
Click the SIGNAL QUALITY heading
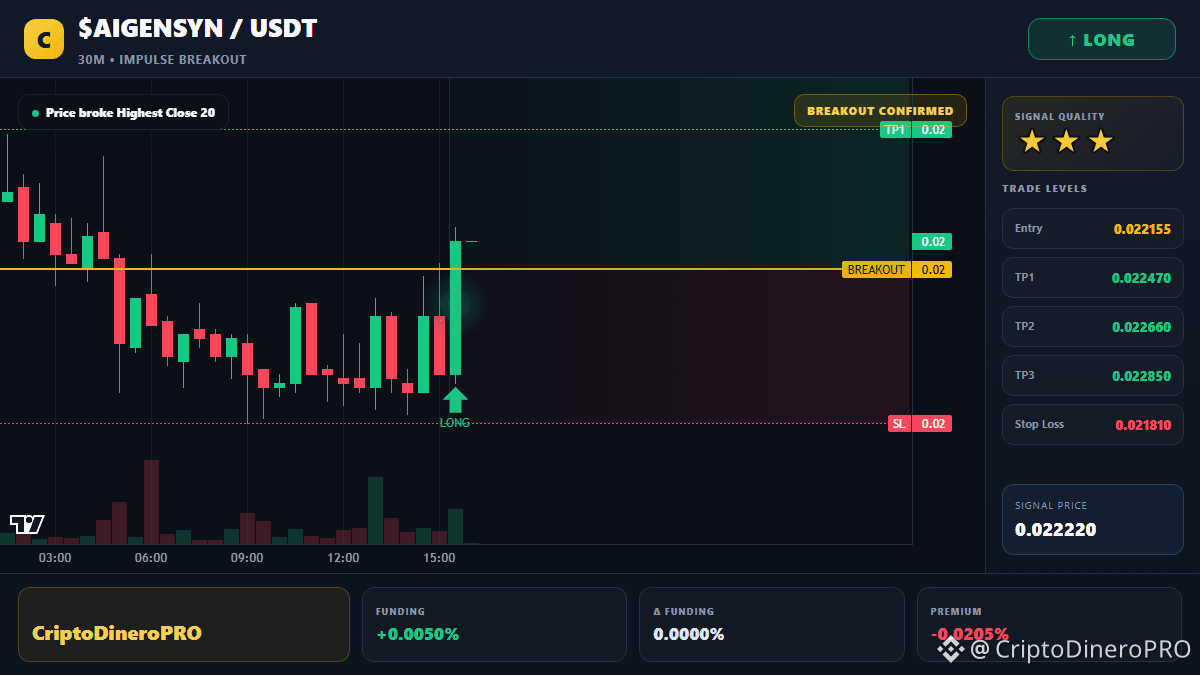(1059, 117)
